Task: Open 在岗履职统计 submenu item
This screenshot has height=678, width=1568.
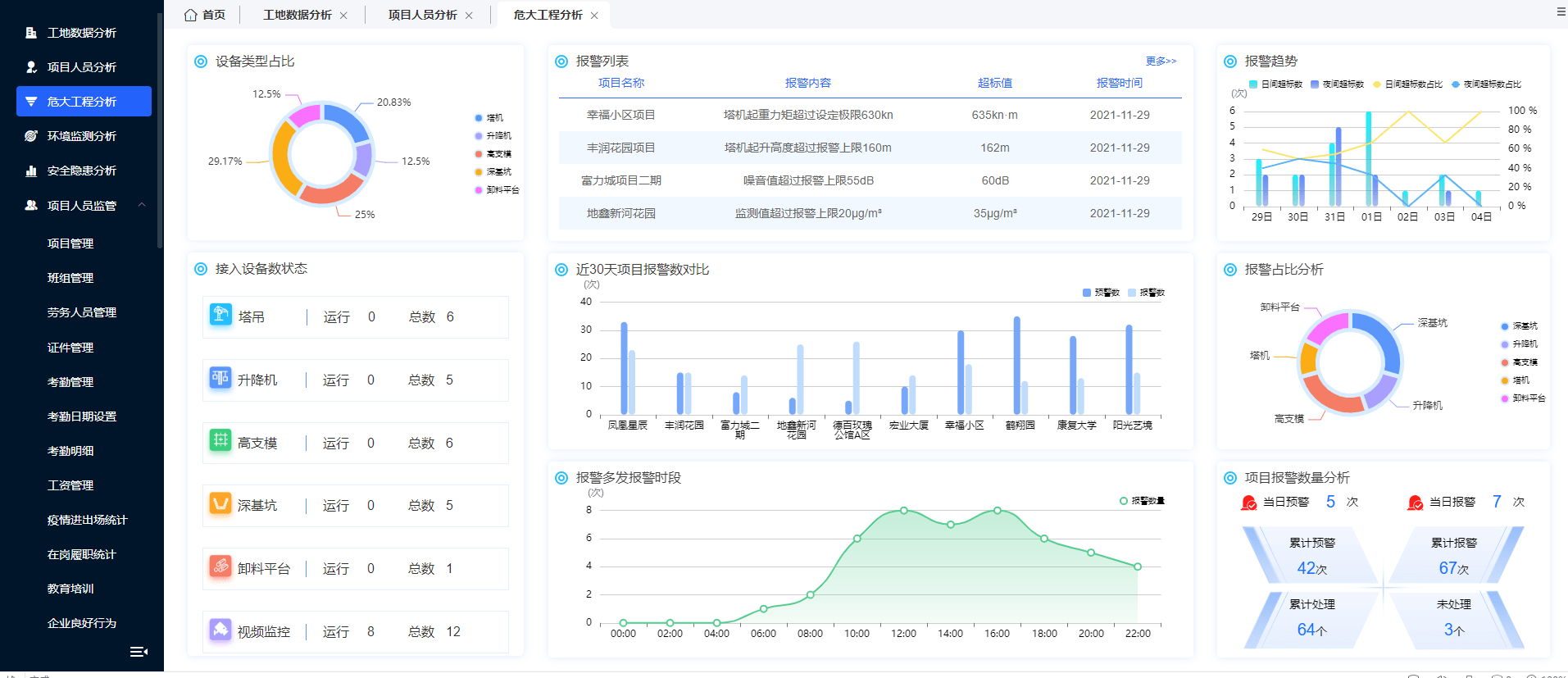Action: [x=82, y=554]
